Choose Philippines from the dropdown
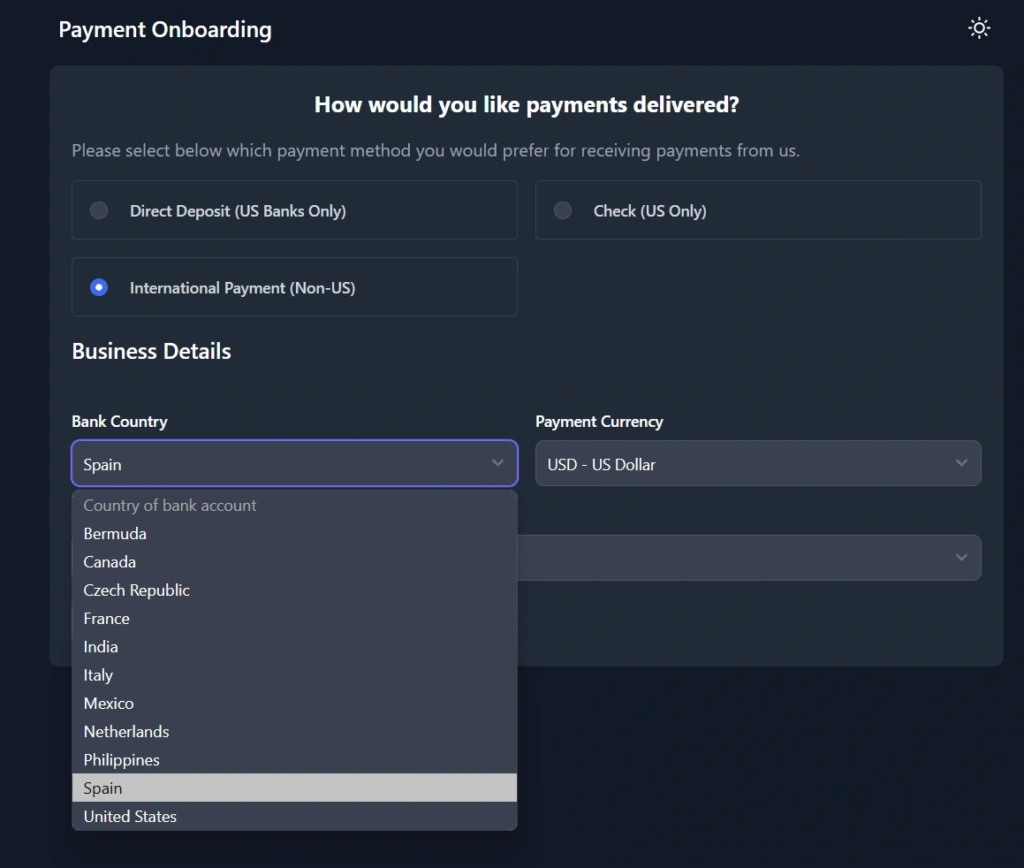Screen dimensions: 1024x868 (x=121, y=760)
